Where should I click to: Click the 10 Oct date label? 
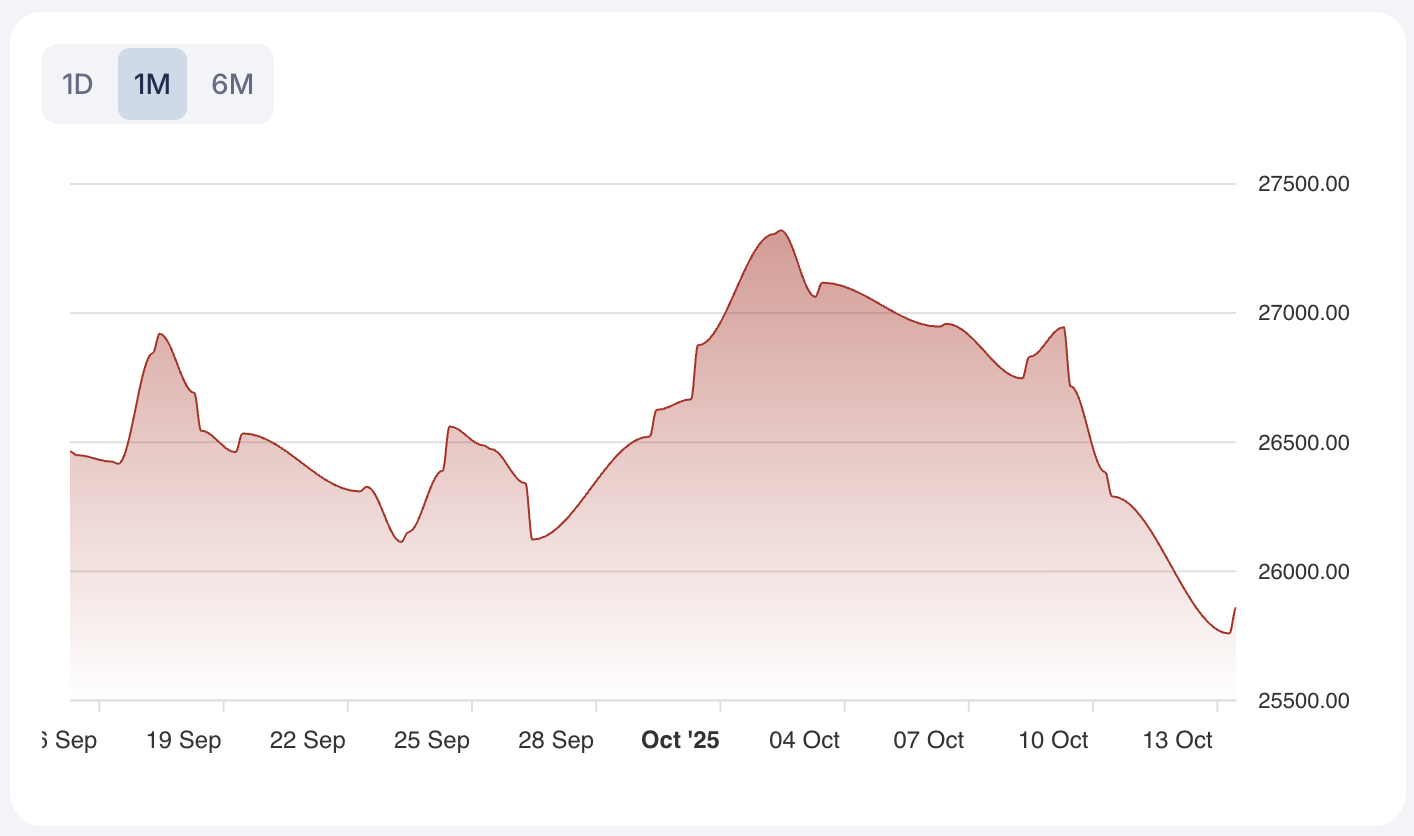tap(1053, 741)
